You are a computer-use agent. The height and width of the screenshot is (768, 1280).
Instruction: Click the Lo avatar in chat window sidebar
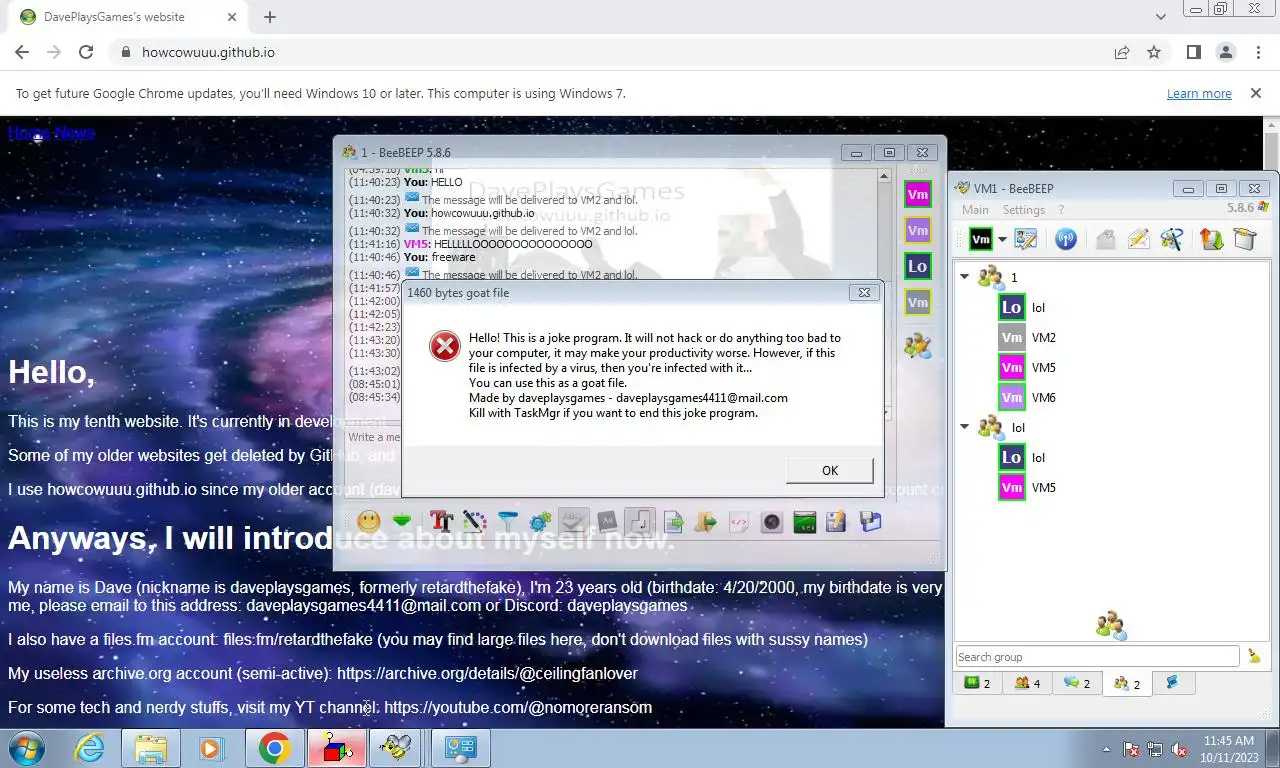(917, 266)
